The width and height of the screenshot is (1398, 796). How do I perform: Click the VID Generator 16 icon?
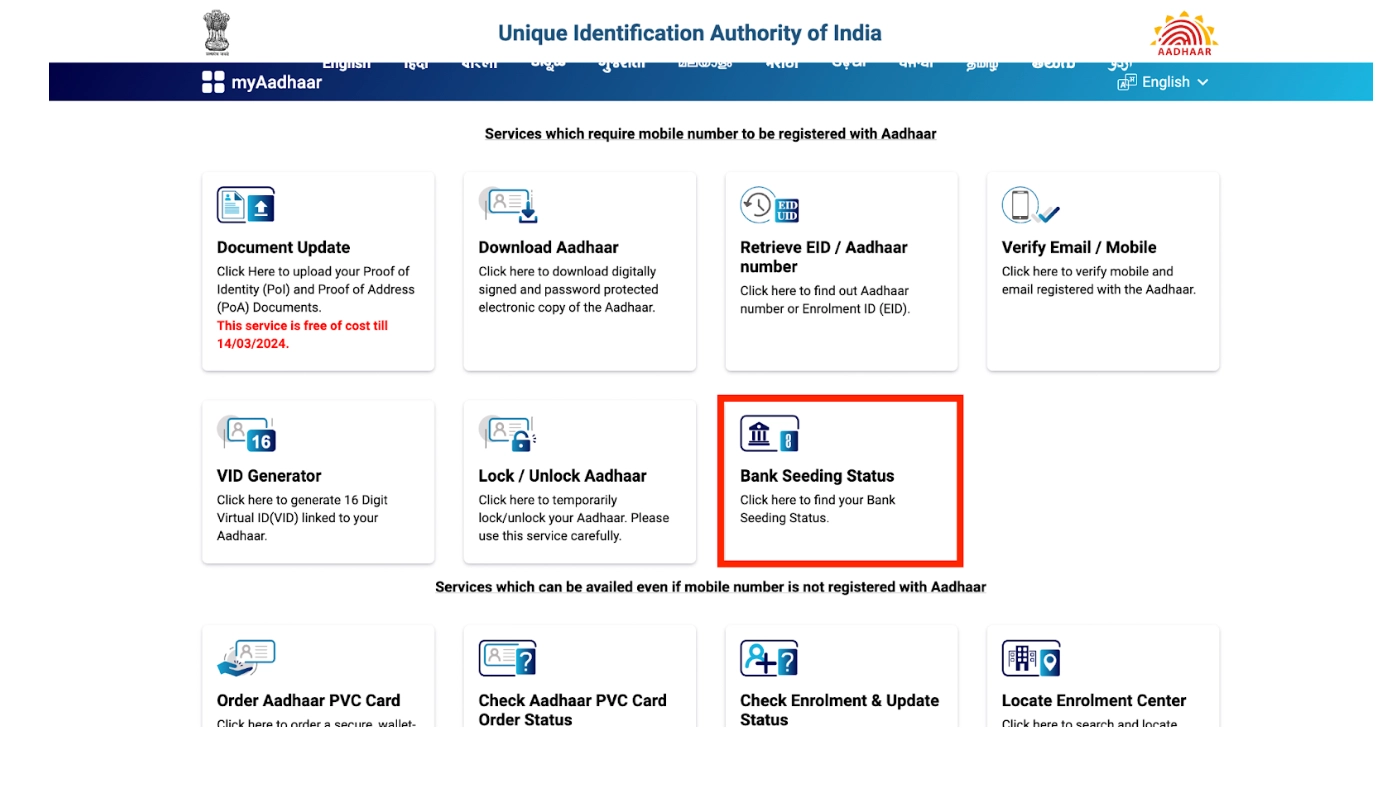[x=246, y=434]
